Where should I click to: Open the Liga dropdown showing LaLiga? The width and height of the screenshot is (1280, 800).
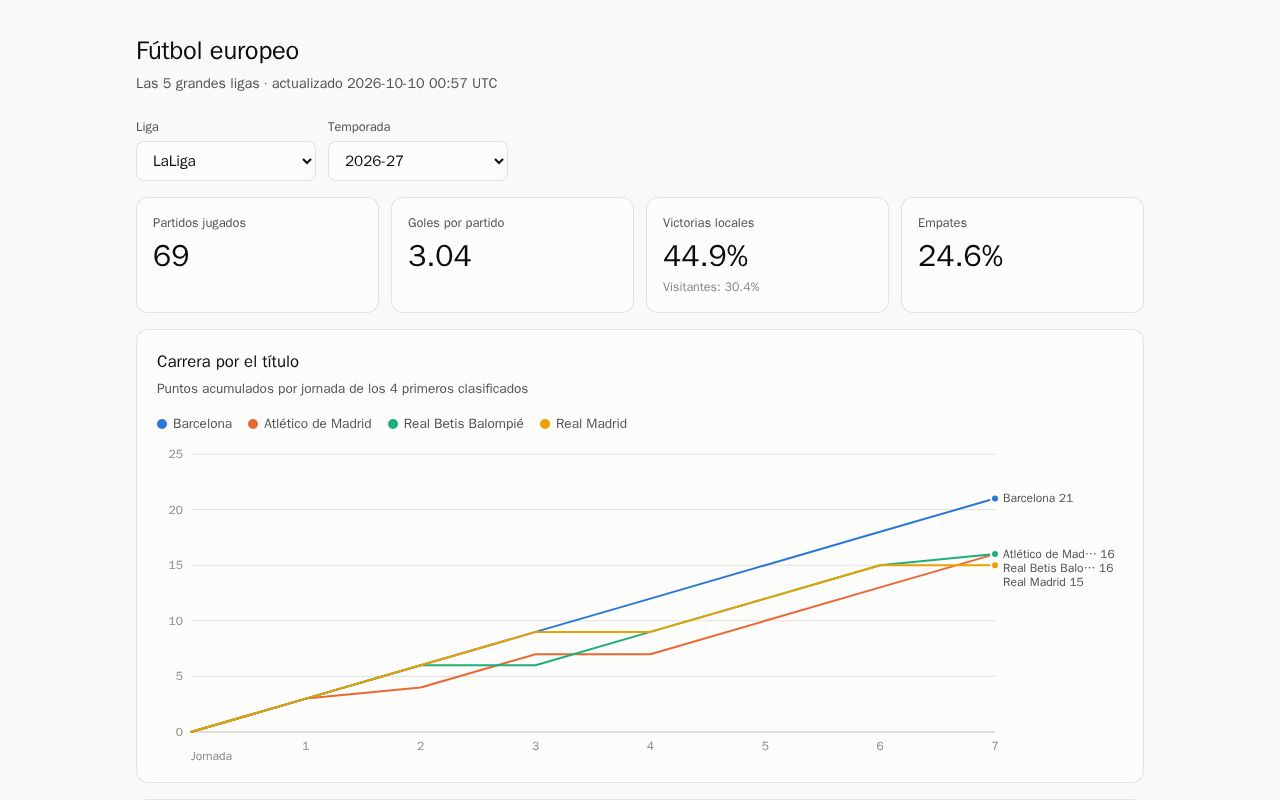click(x=226, y=161)
